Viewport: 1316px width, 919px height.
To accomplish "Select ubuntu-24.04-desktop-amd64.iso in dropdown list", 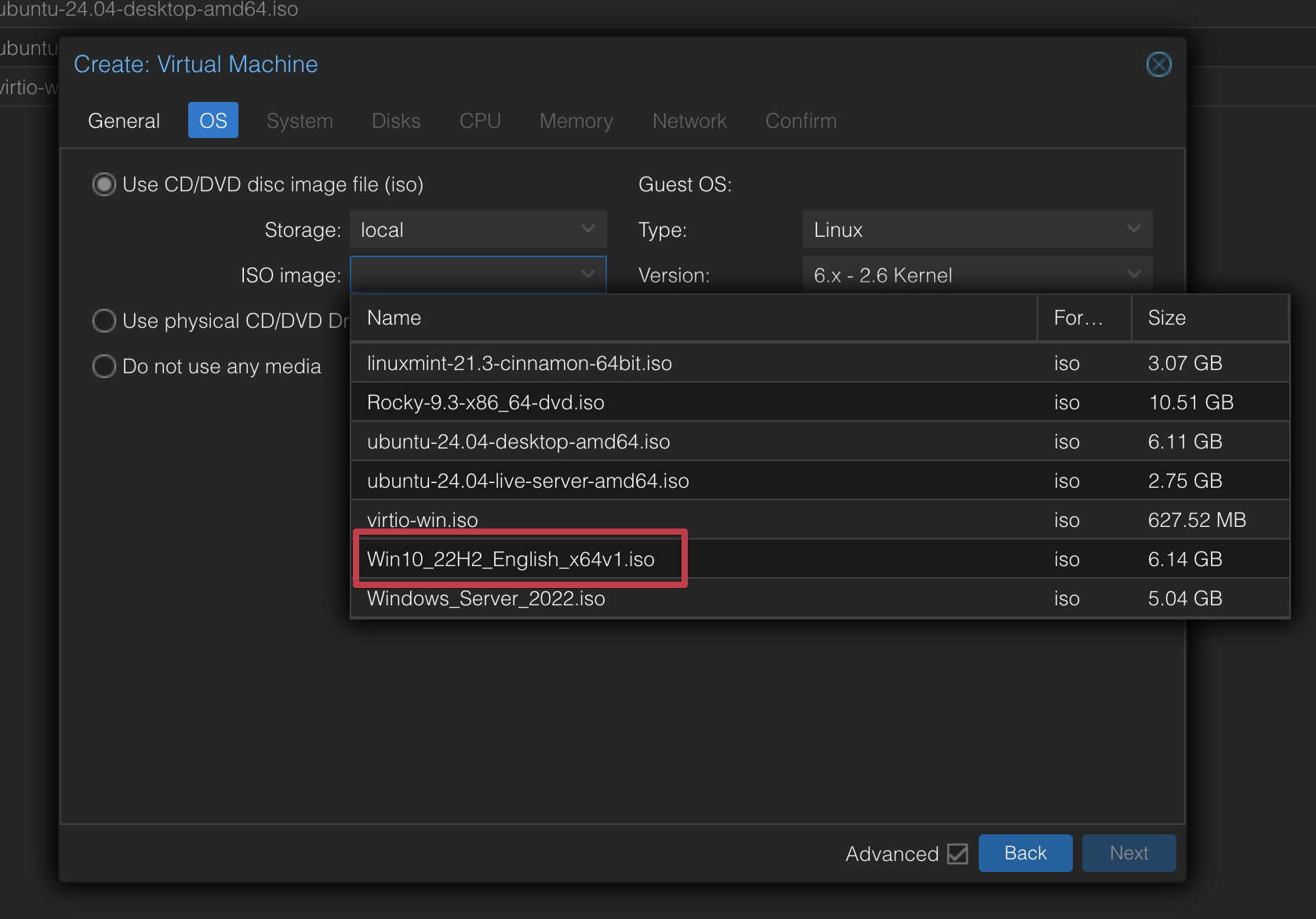I will (x=820, y=441).
